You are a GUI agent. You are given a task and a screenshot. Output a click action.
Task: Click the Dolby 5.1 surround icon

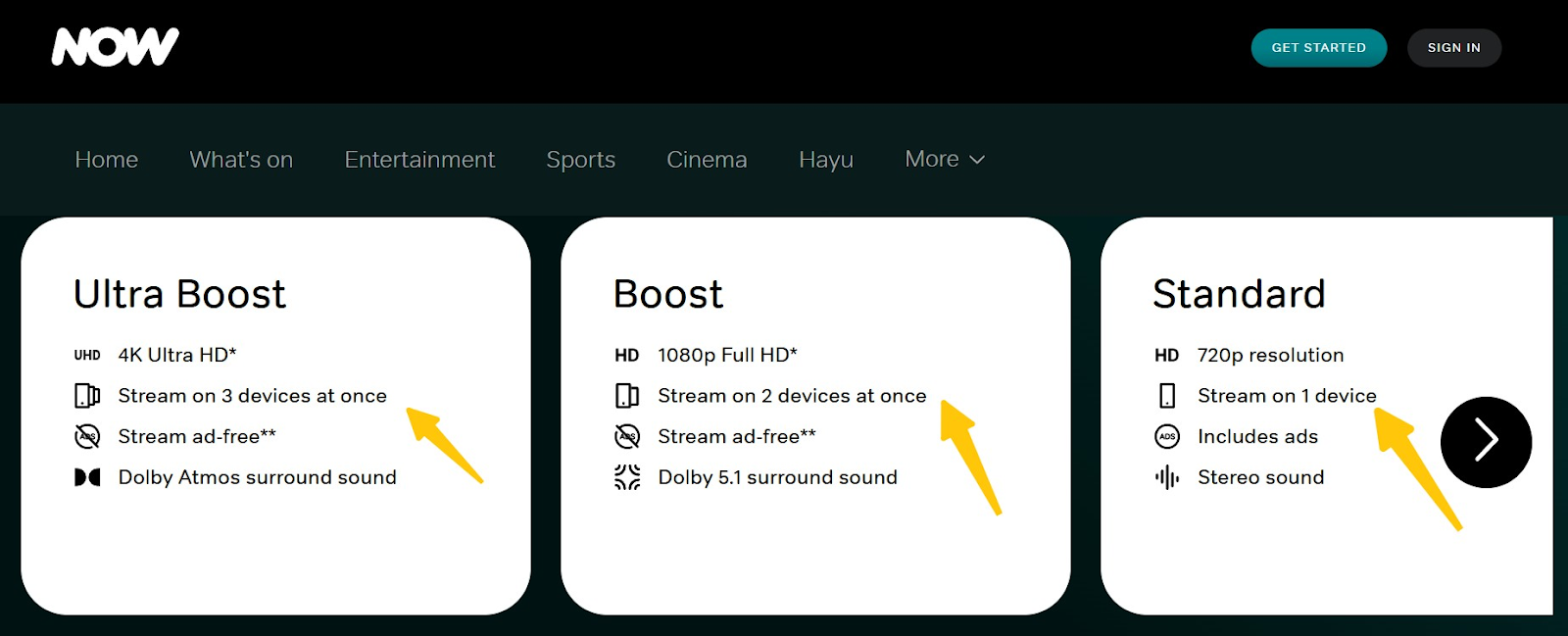[x=627, y=477]
